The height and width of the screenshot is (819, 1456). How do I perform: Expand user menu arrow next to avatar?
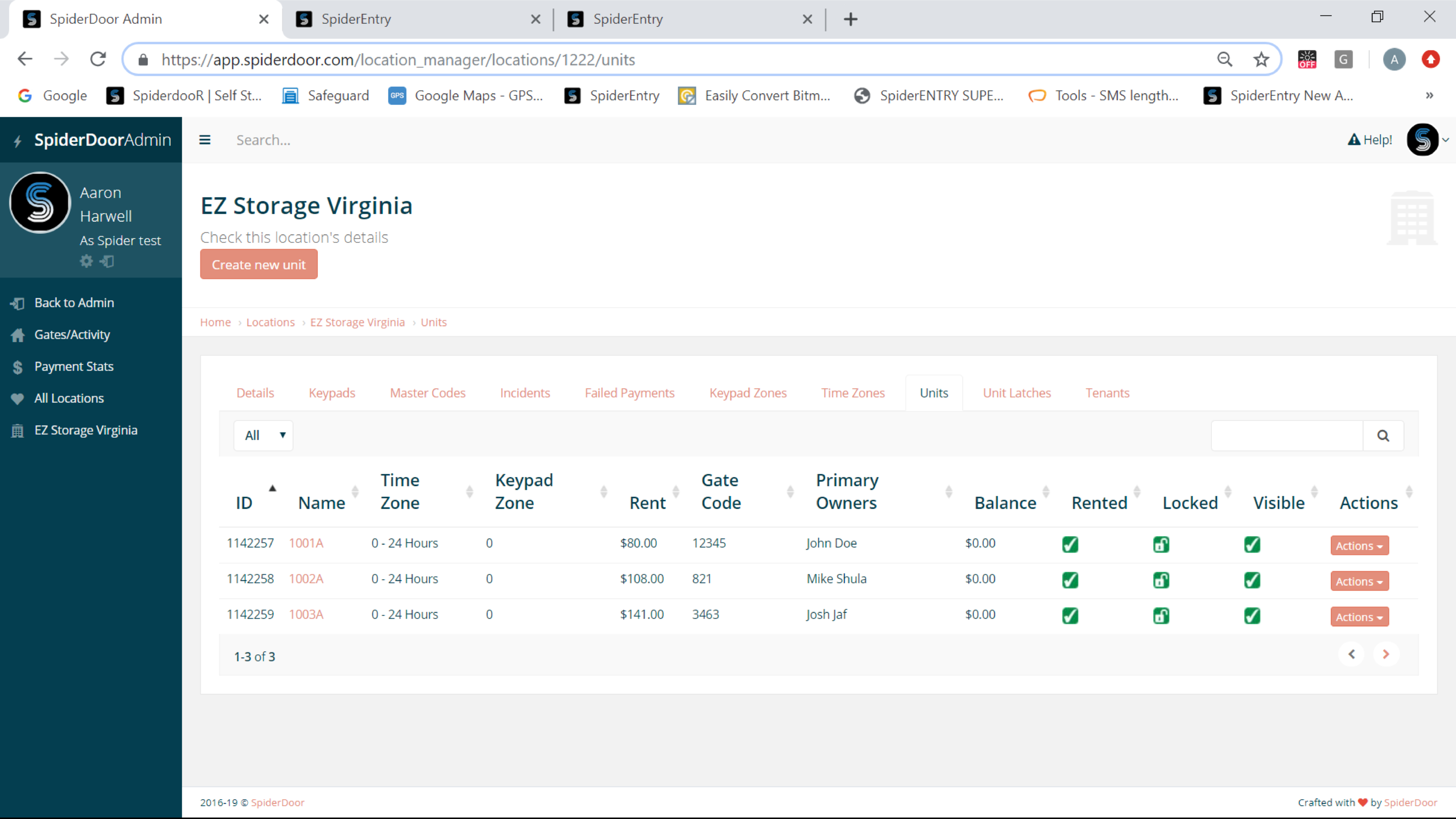click(x=1446, y=140)
